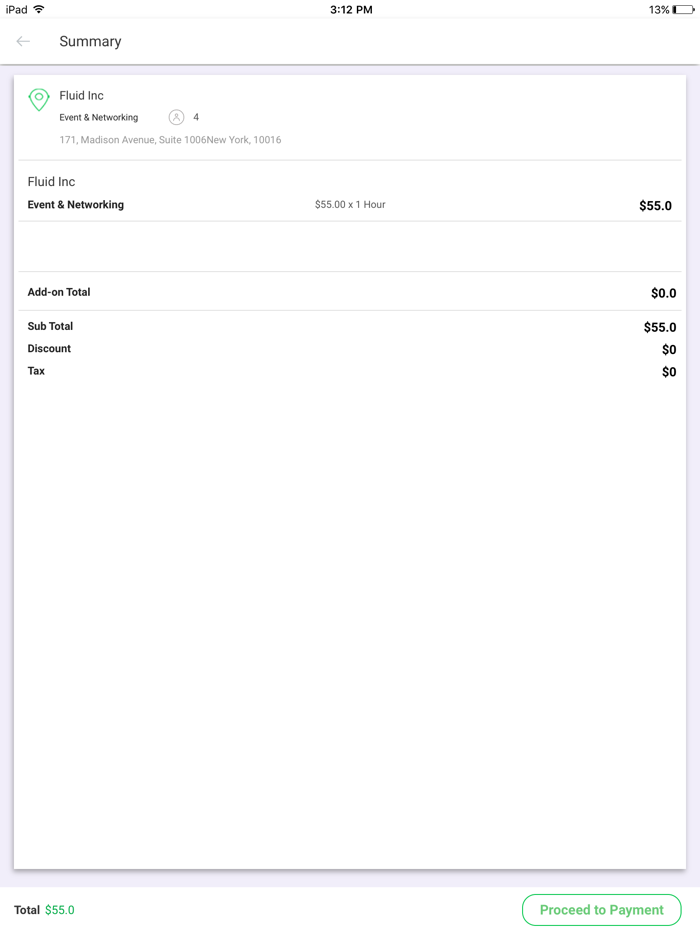Select the Discount row showing $0
This screenshot has height=933, width=700.
pyautogui.click(x=49, y=348)
